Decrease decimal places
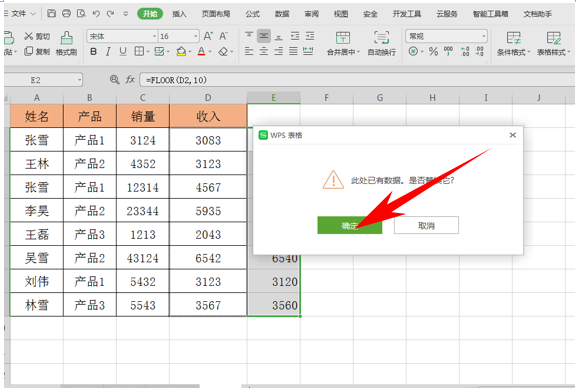Screen dimensions: 576x388 coord(479,51)
